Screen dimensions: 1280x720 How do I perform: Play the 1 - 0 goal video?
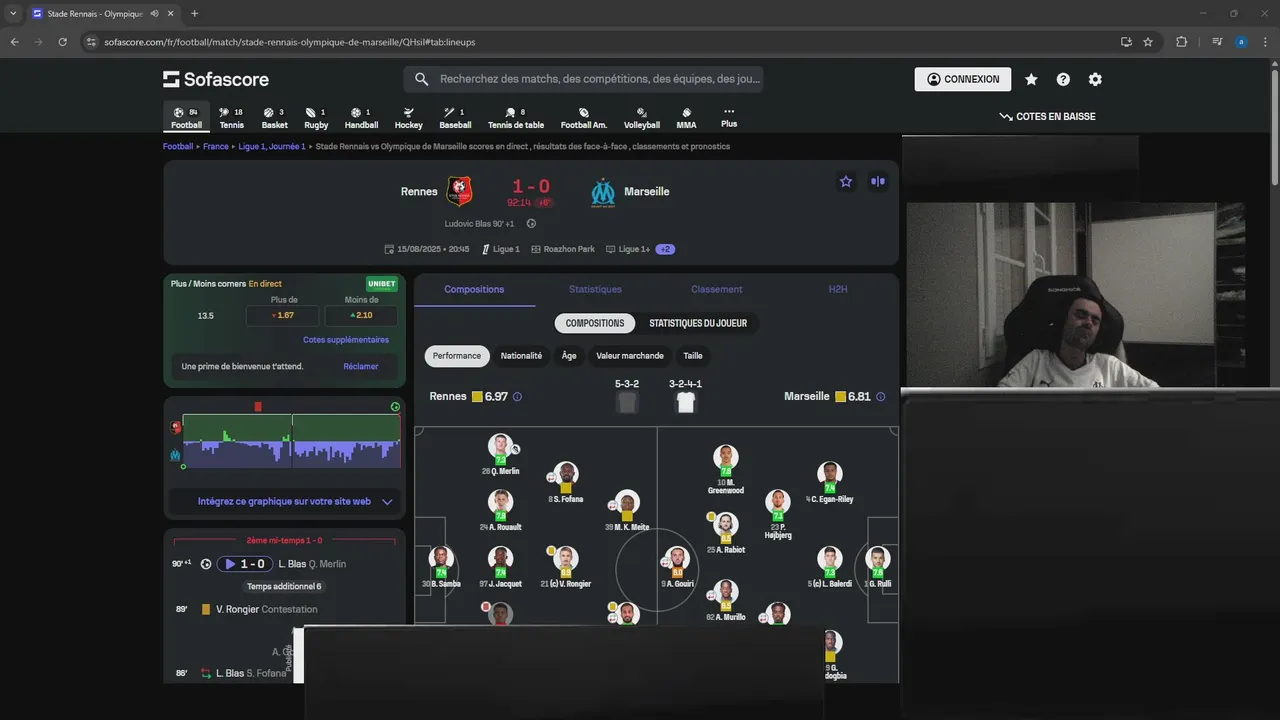[x=245, y=564]
